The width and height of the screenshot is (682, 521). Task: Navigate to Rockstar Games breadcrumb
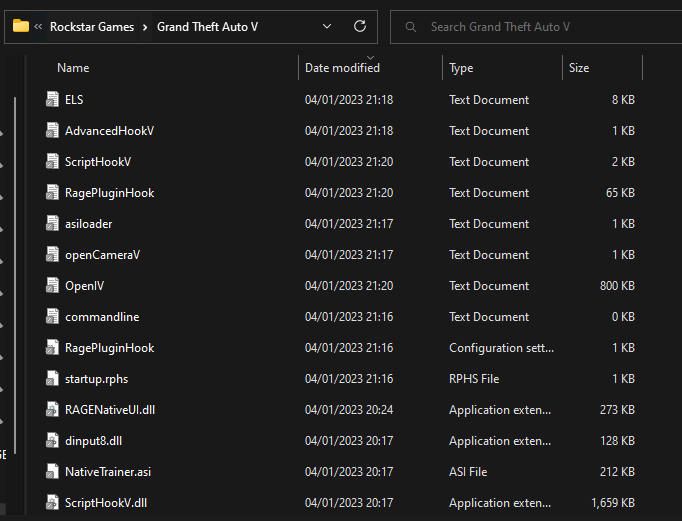pos(92,27)
